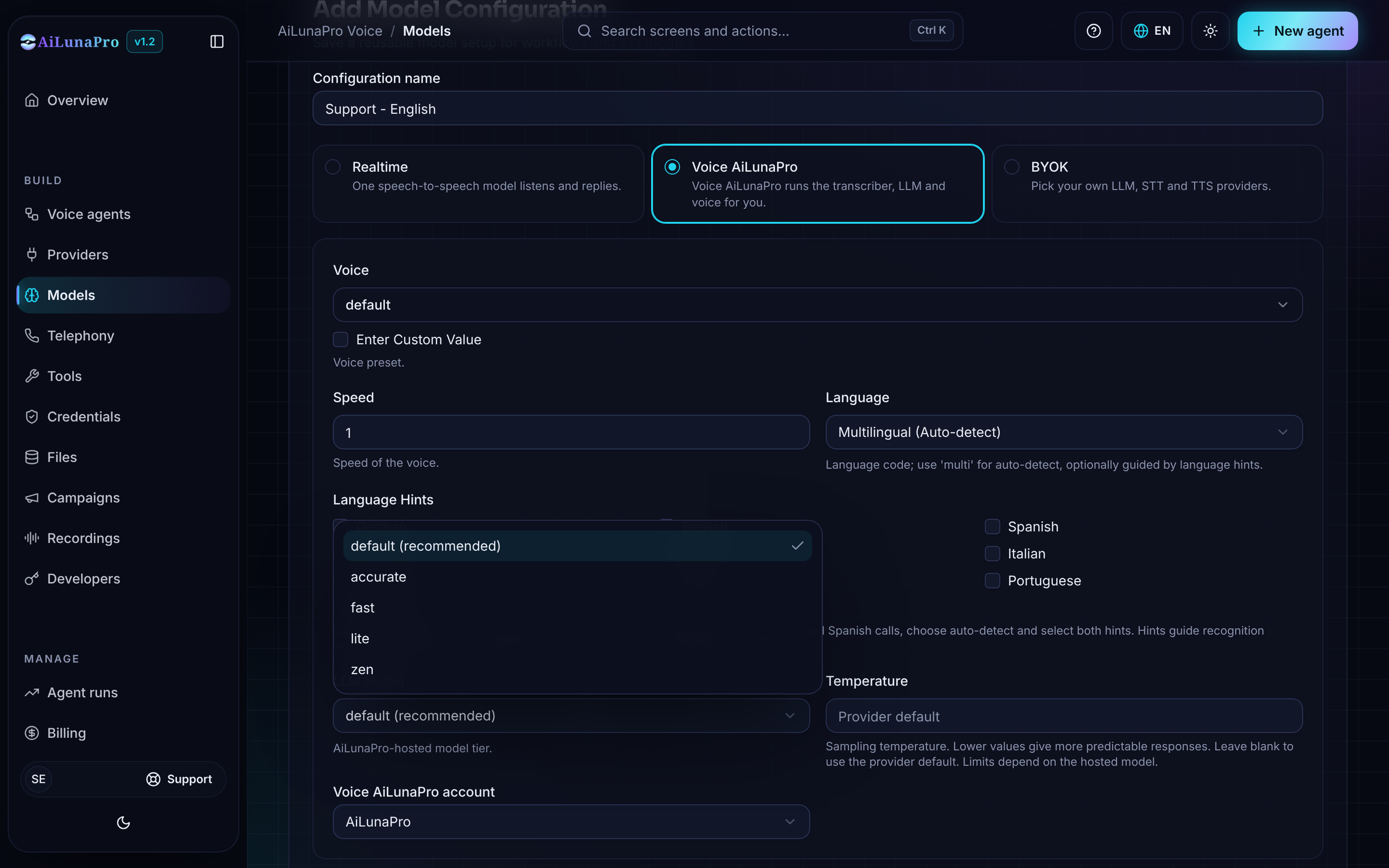
Task: Close the model tier dropdown showing default (recommended)
Action: point(571,716)
